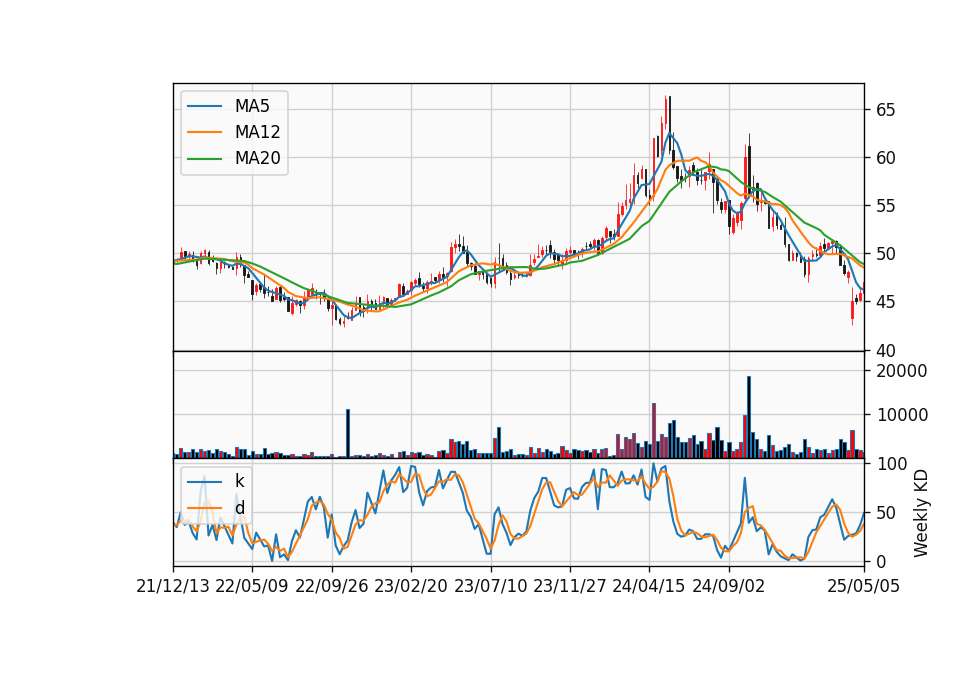Click the green MA20 legend line sample
The image size is (960, 690).
pos(204,158)
